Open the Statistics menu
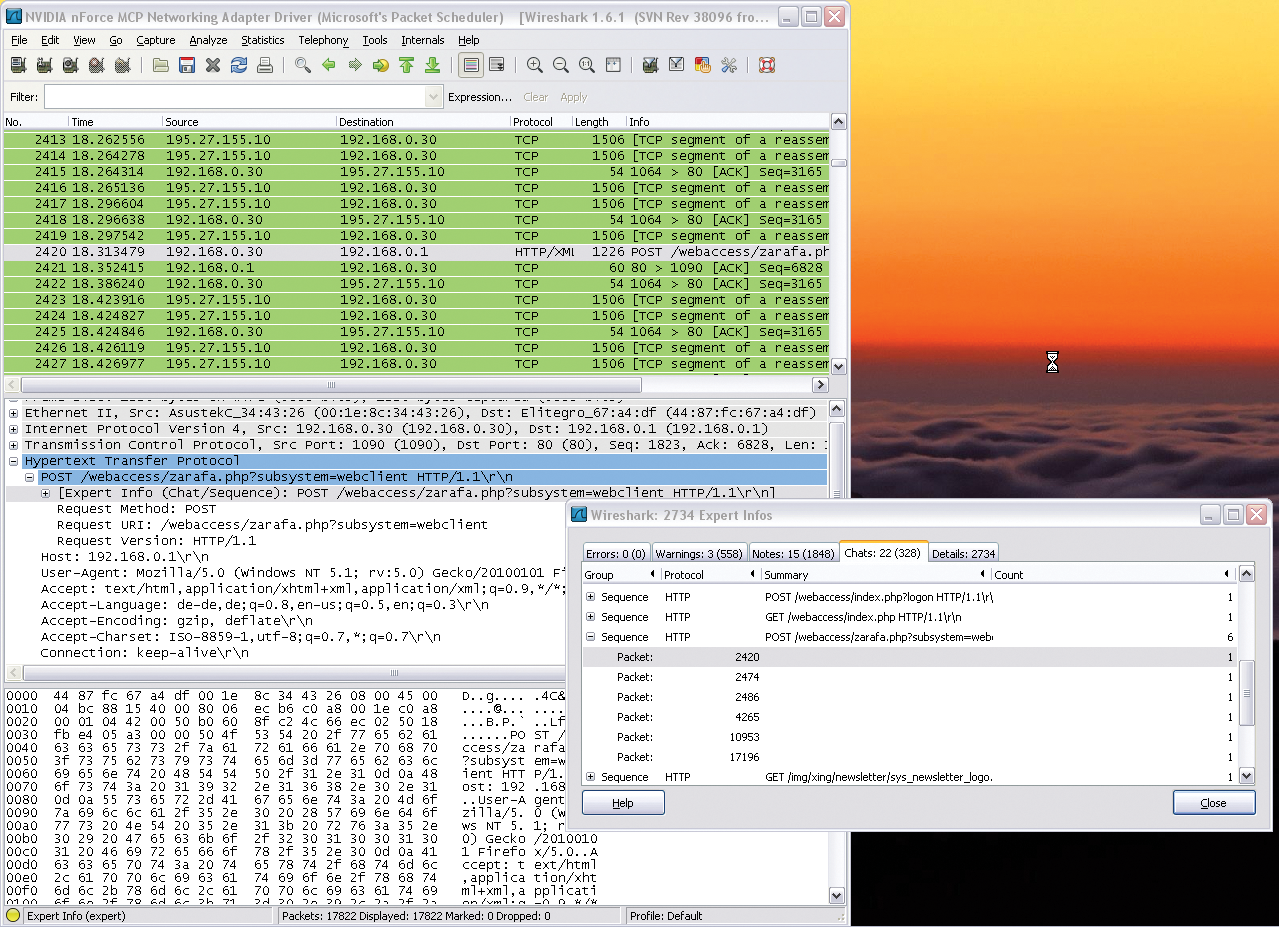1279x928 pixels. point(262,40)
